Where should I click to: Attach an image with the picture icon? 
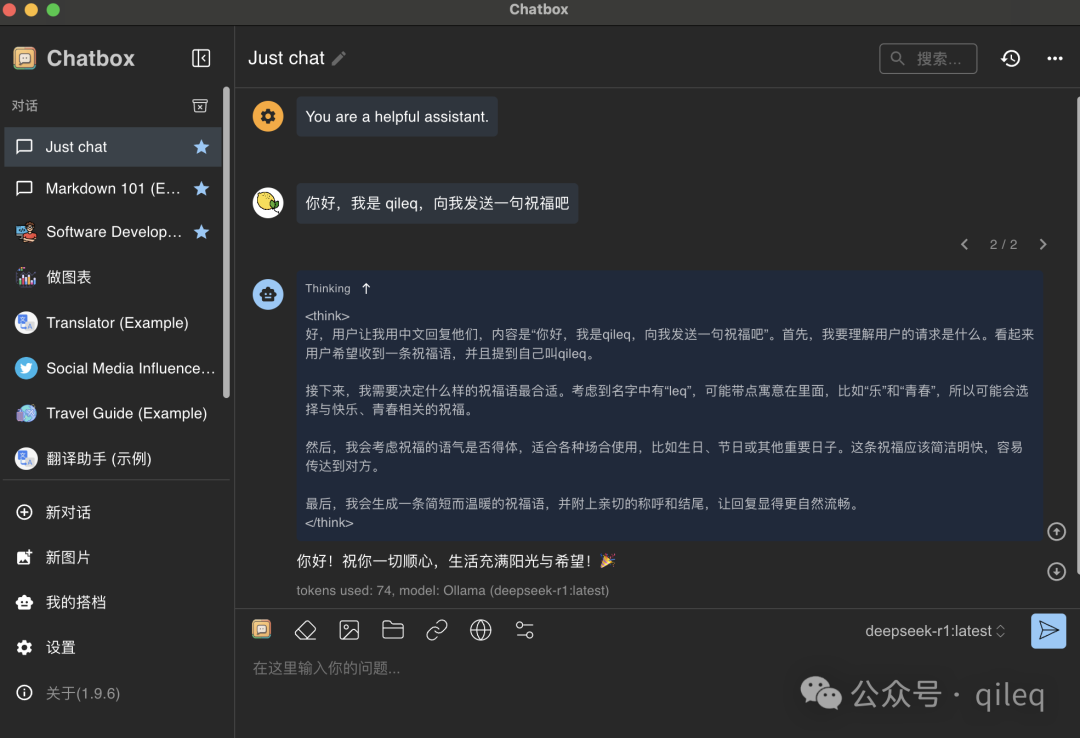pos(349,630)
